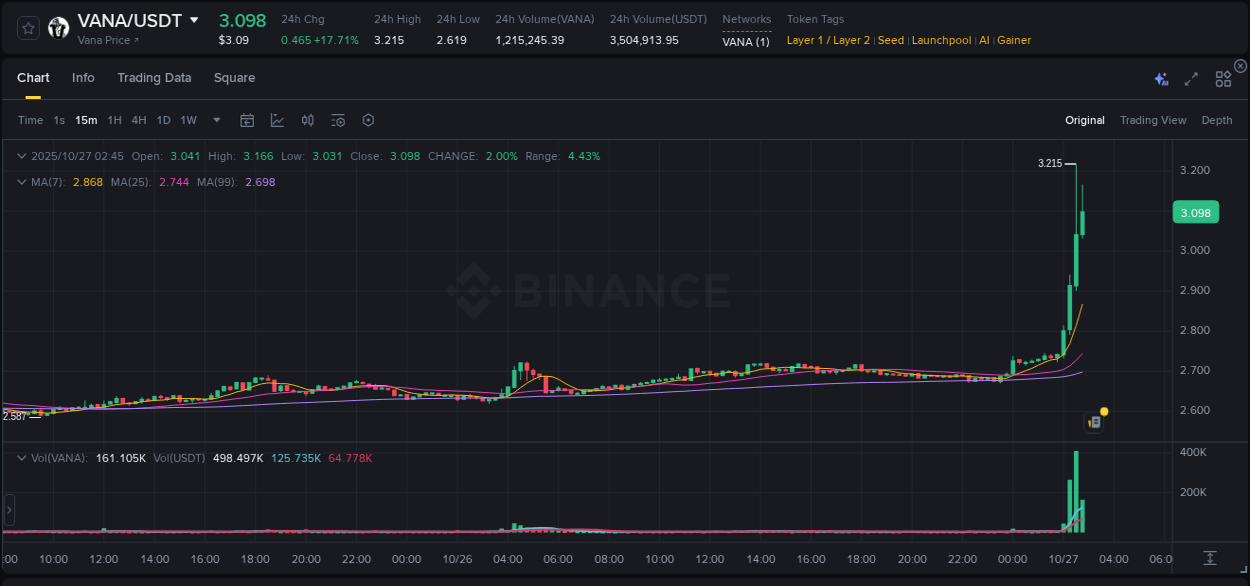Click the volume panel left scrollbar arrow
This screenshot has width=1250, height=586.
[9, 510]
